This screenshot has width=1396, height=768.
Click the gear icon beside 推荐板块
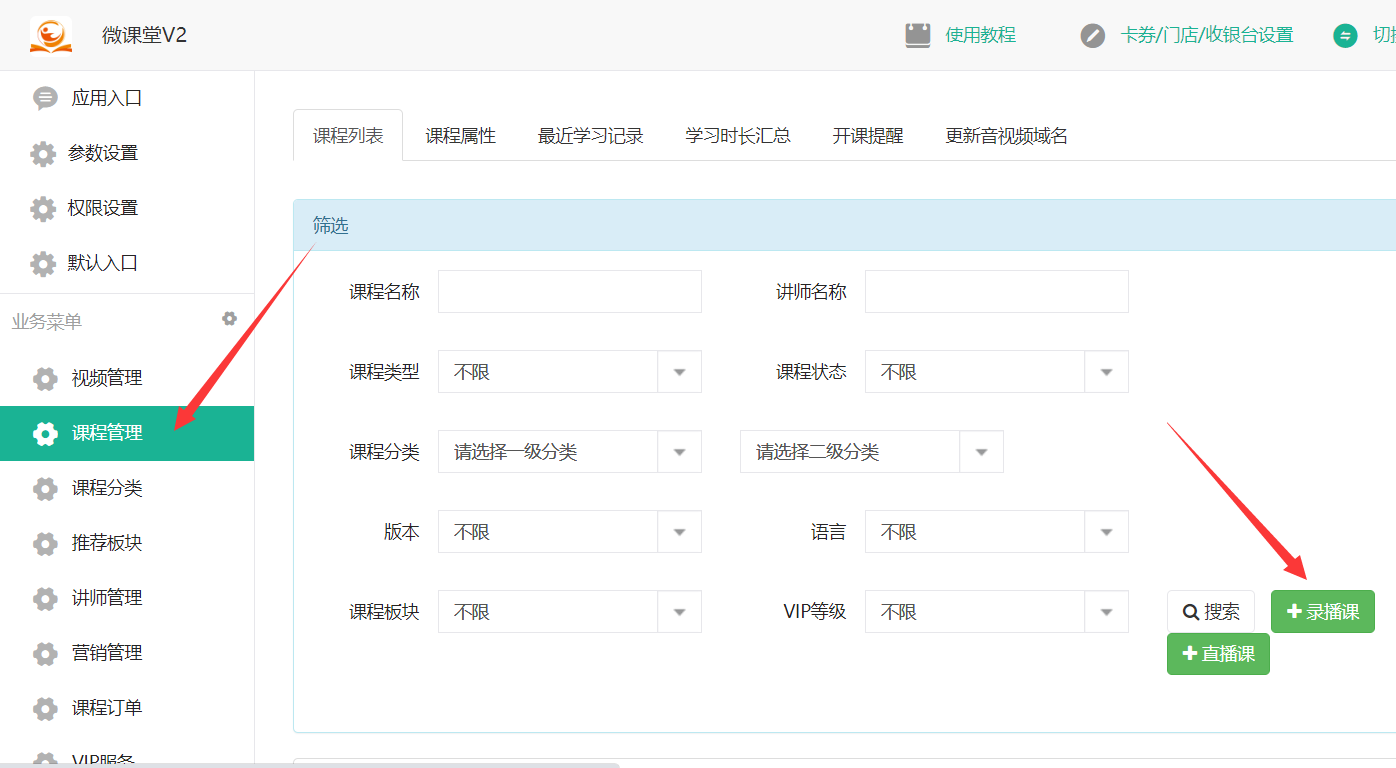45,544
